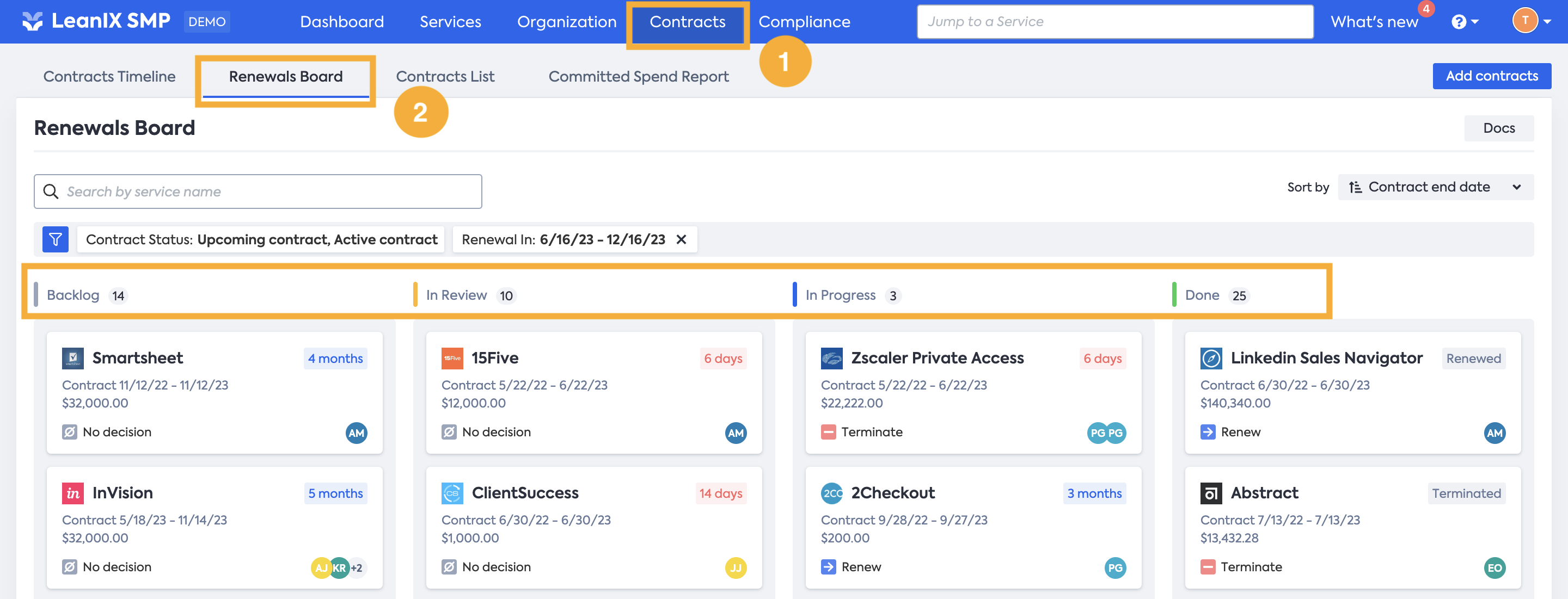The image size is (1568, 599).
Task: Click the Contract Status filter chip
Action: pos(261,239)
